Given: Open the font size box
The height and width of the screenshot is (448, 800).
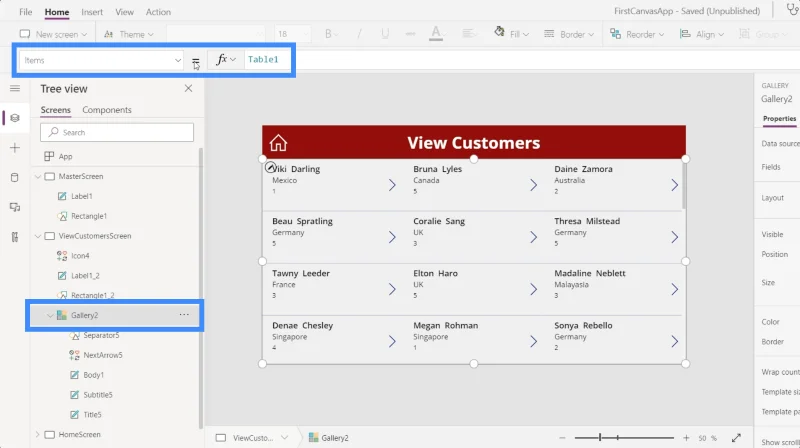Looking at the screenshot, I should click(292, 34).
